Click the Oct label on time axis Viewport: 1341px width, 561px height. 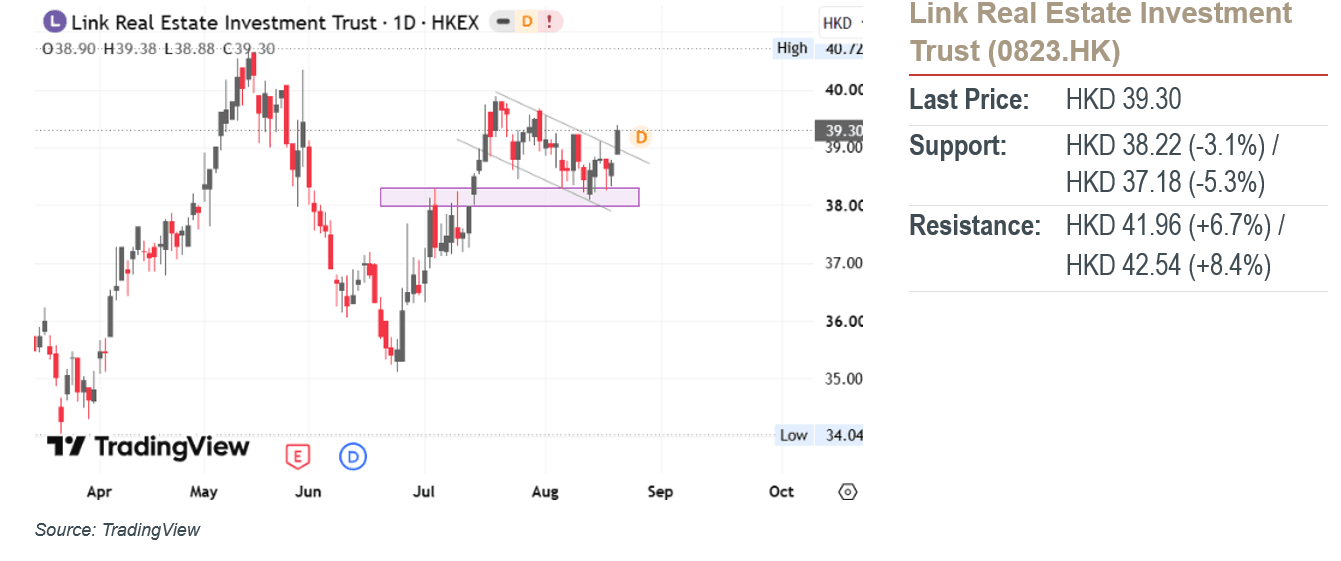(x=781, y=492)
